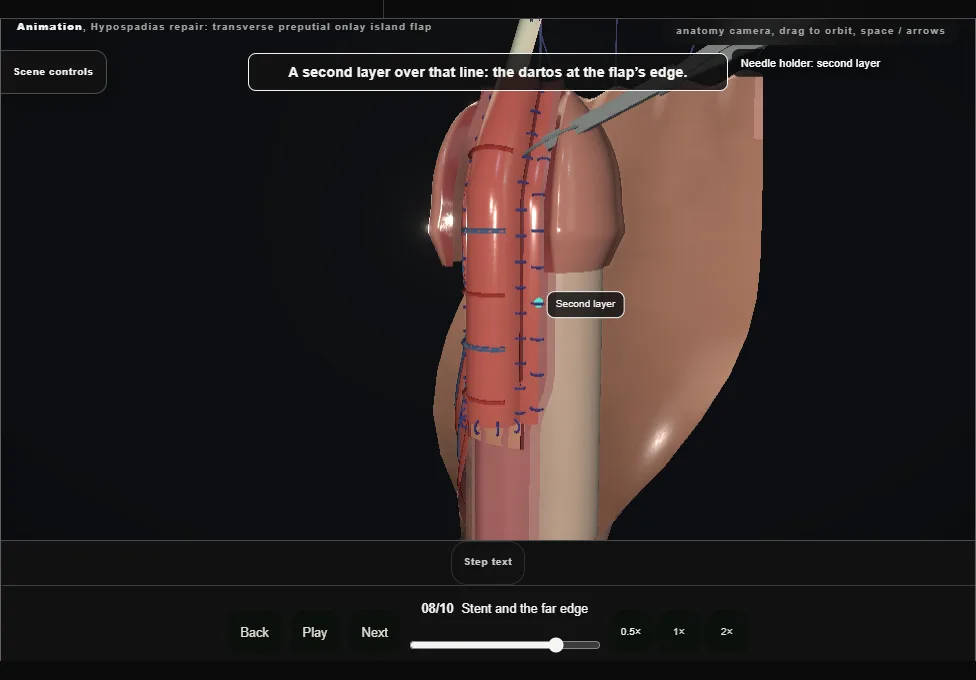Image resolution: width=976 pixels, height=680 pixels.
Task: Click the cyan marker beside Second layer
Action: [x=538, y=303]
